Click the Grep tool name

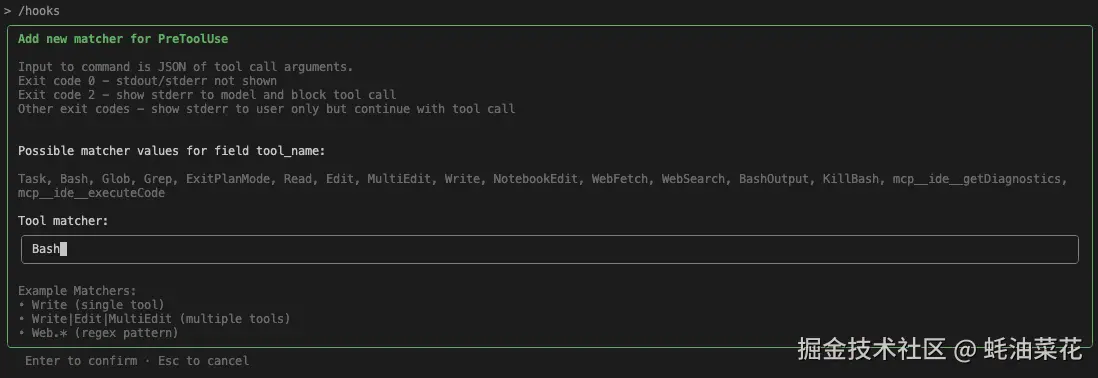(158, 178)
